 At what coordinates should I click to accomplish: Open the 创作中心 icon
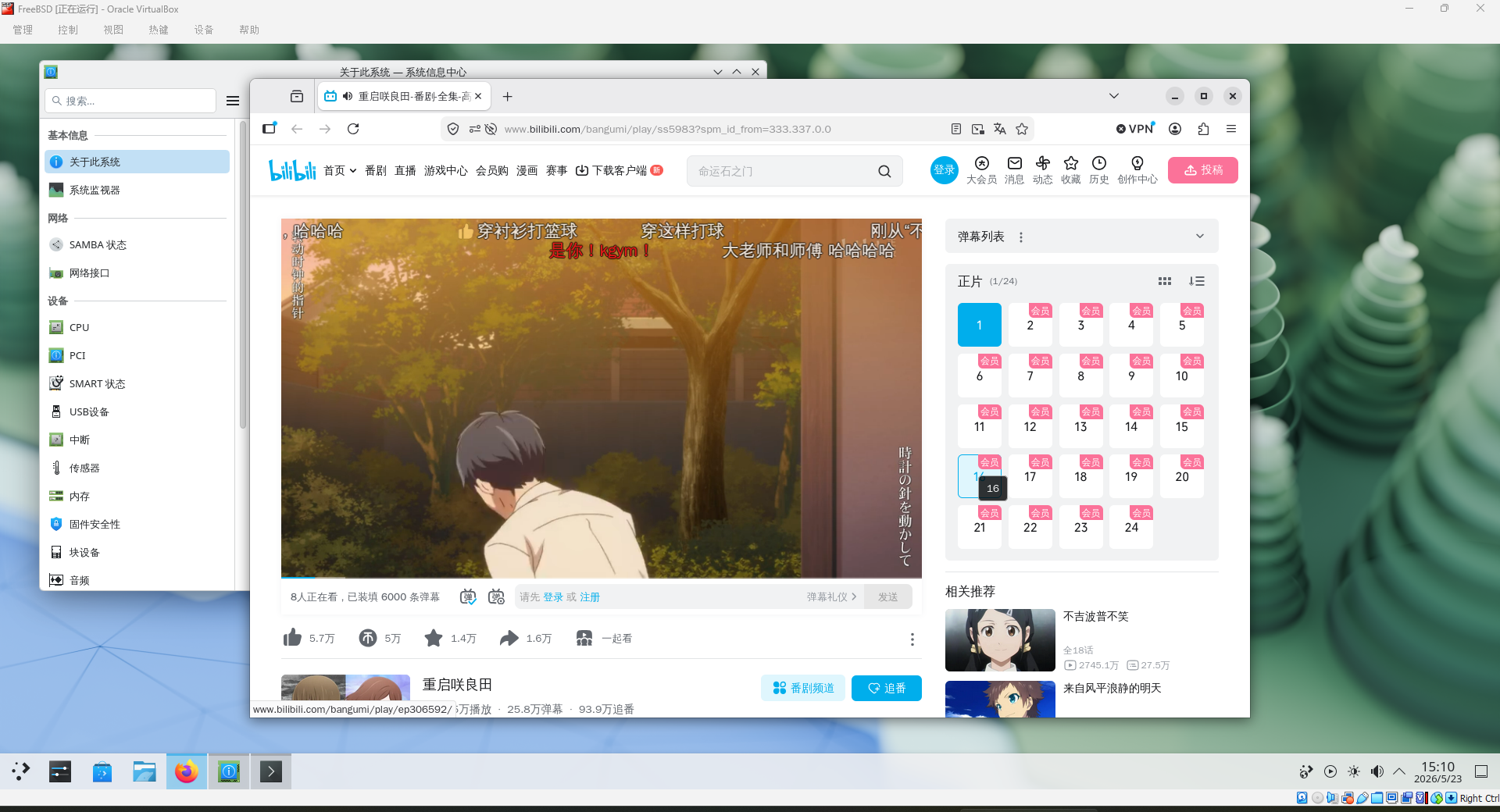pos(1137,169)
